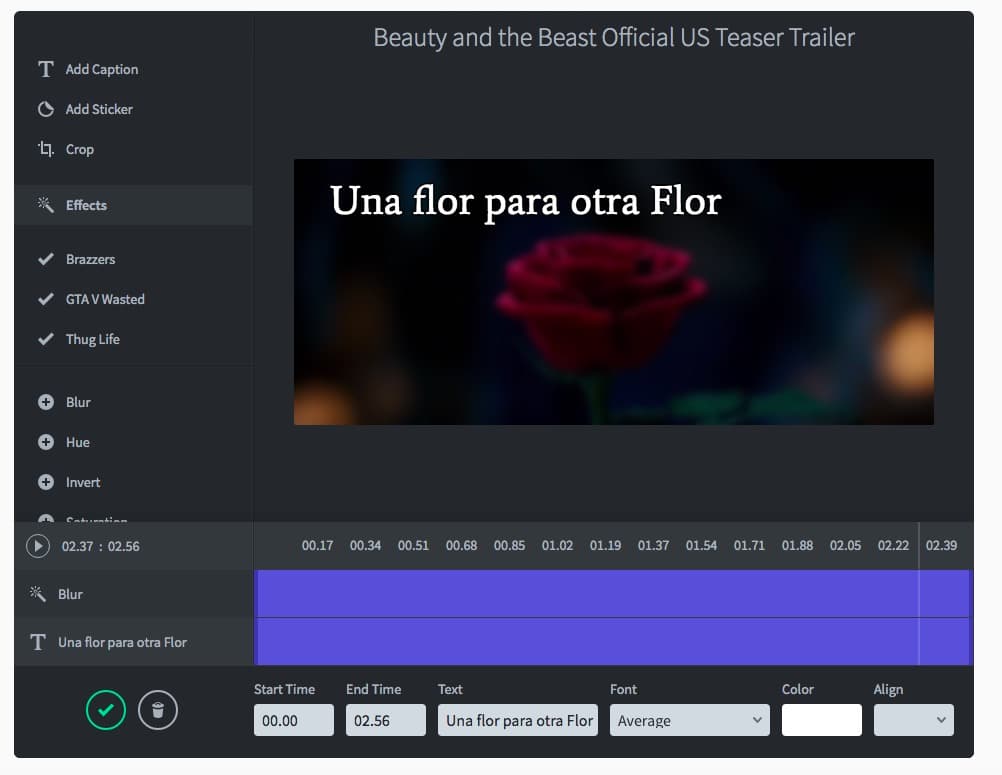Image resolution: width=1002 pixels, height=775 pixels.
Task: Click the Effects magic wand icon
Action: point(45,205)
